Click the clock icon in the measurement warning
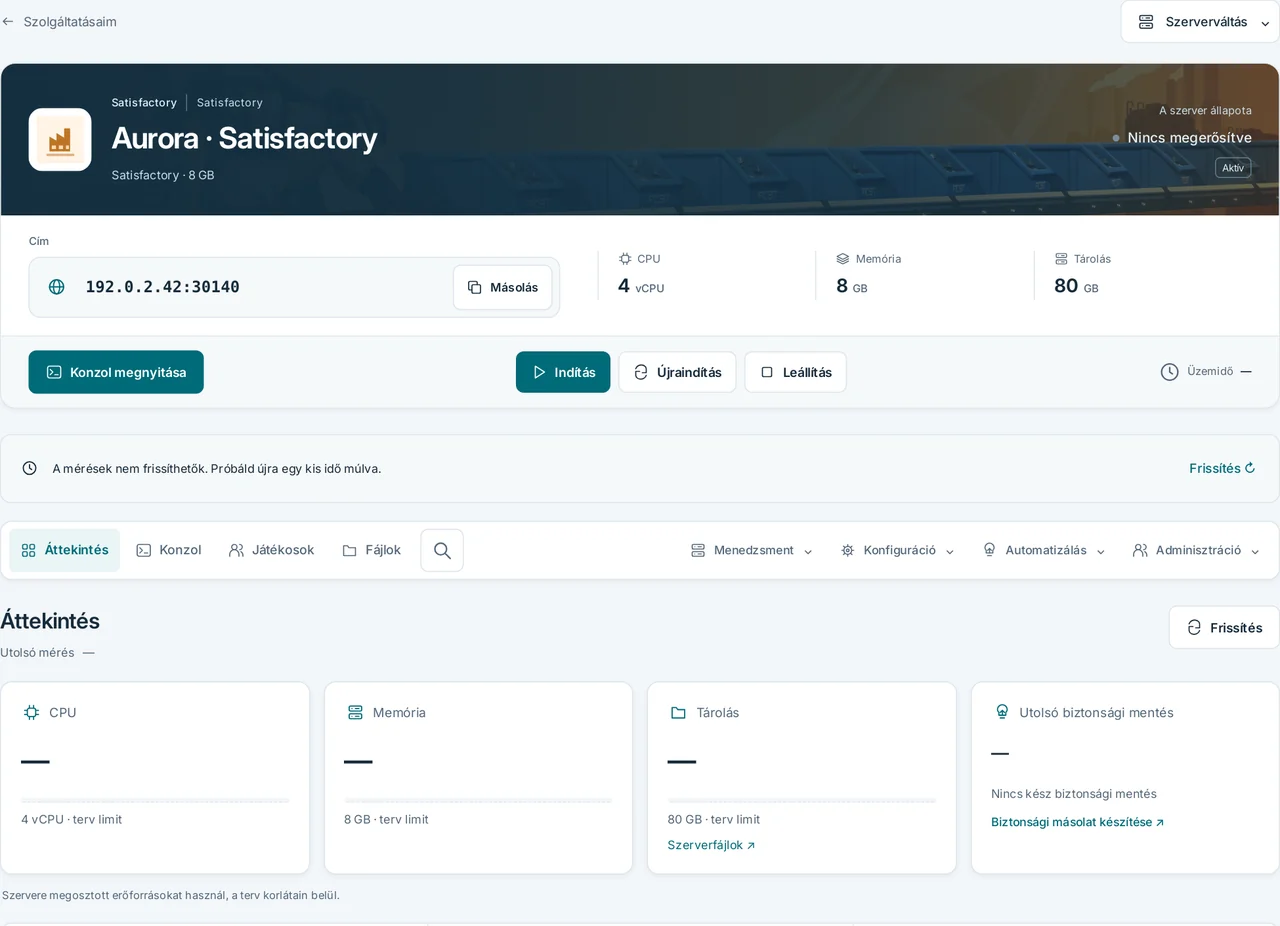1280x926 pixels. [x=30, y=468]
